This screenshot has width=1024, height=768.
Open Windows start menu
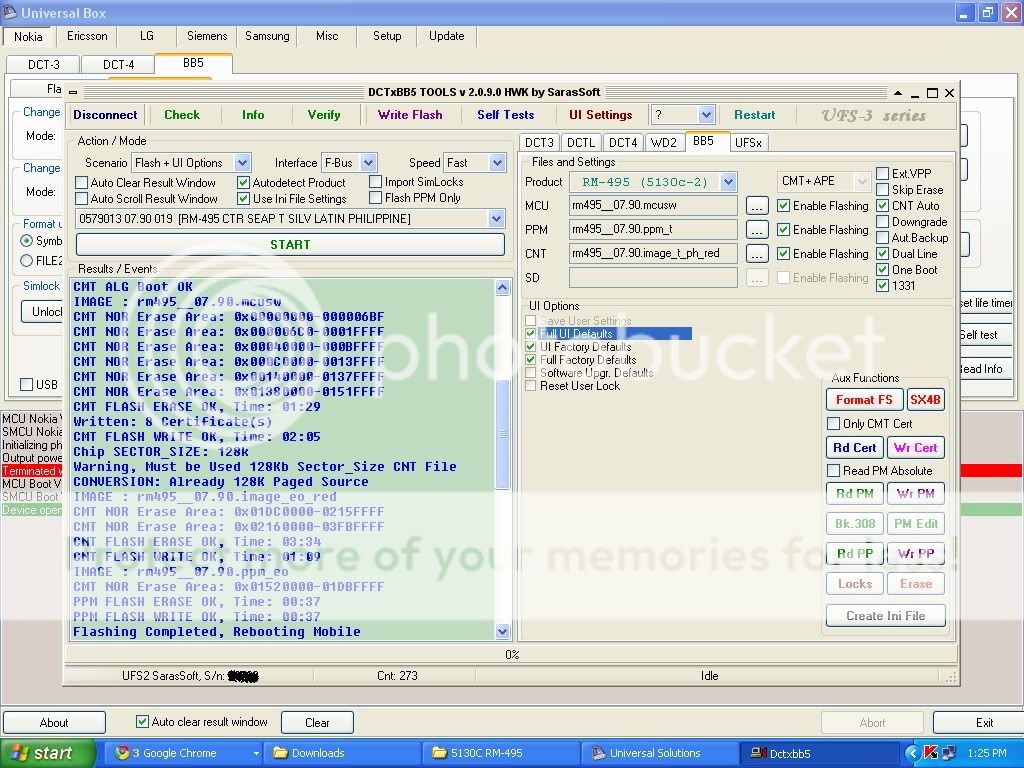(48, 753)
